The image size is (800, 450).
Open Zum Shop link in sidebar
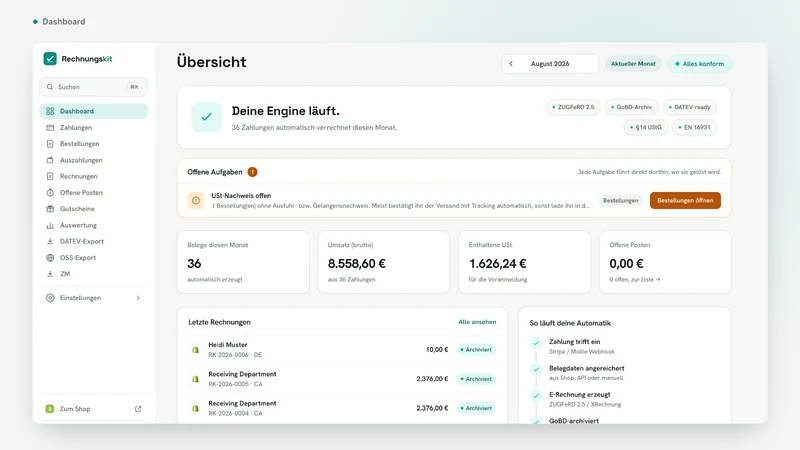pyautogui.click(x=93, y=409)
